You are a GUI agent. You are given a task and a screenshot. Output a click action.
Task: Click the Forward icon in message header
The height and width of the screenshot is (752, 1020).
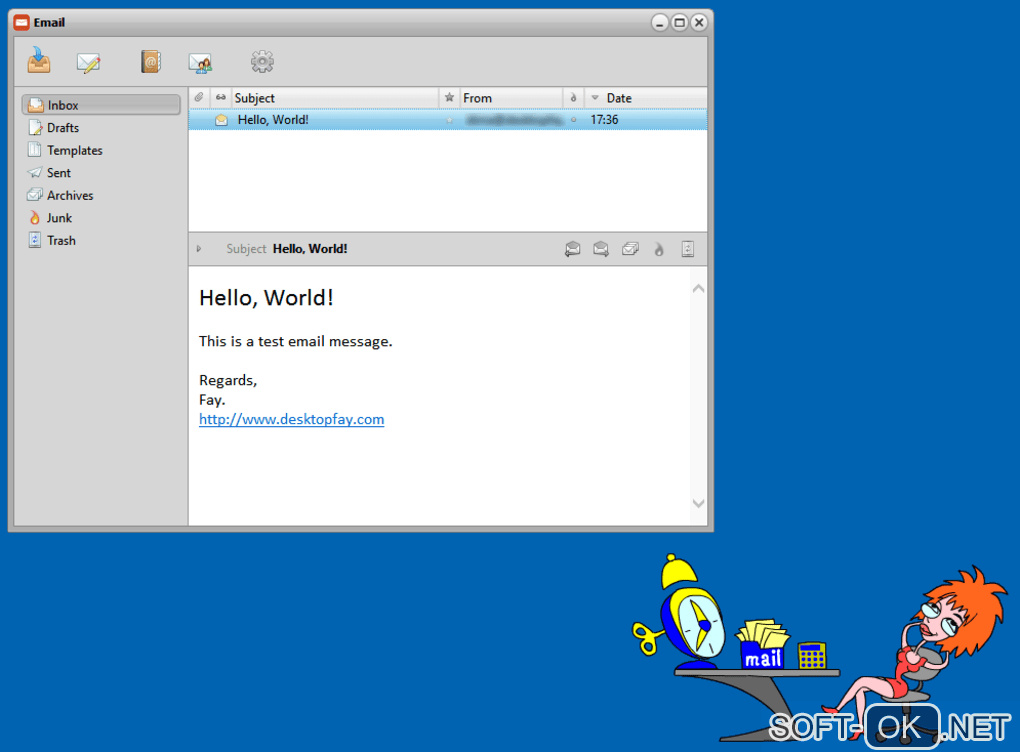601,248
